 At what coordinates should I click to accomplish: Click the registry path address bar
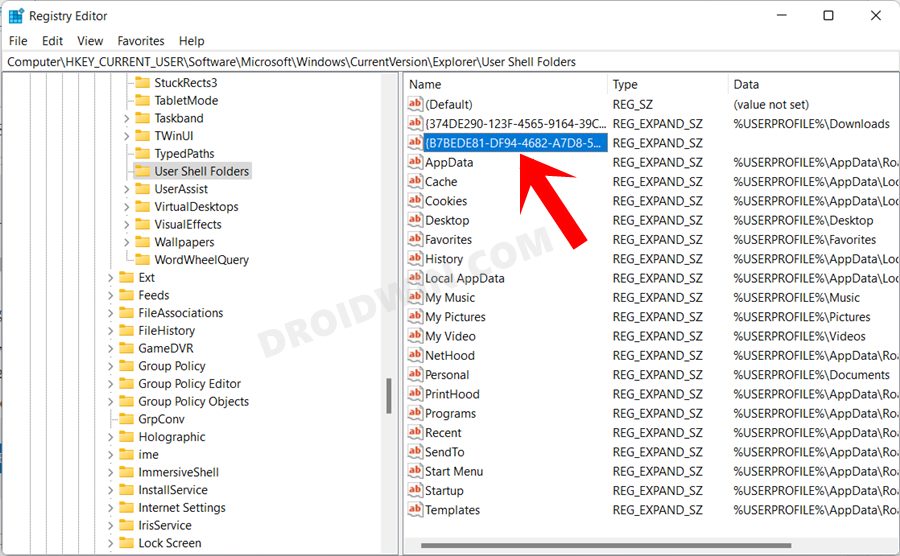coord(450,62)
